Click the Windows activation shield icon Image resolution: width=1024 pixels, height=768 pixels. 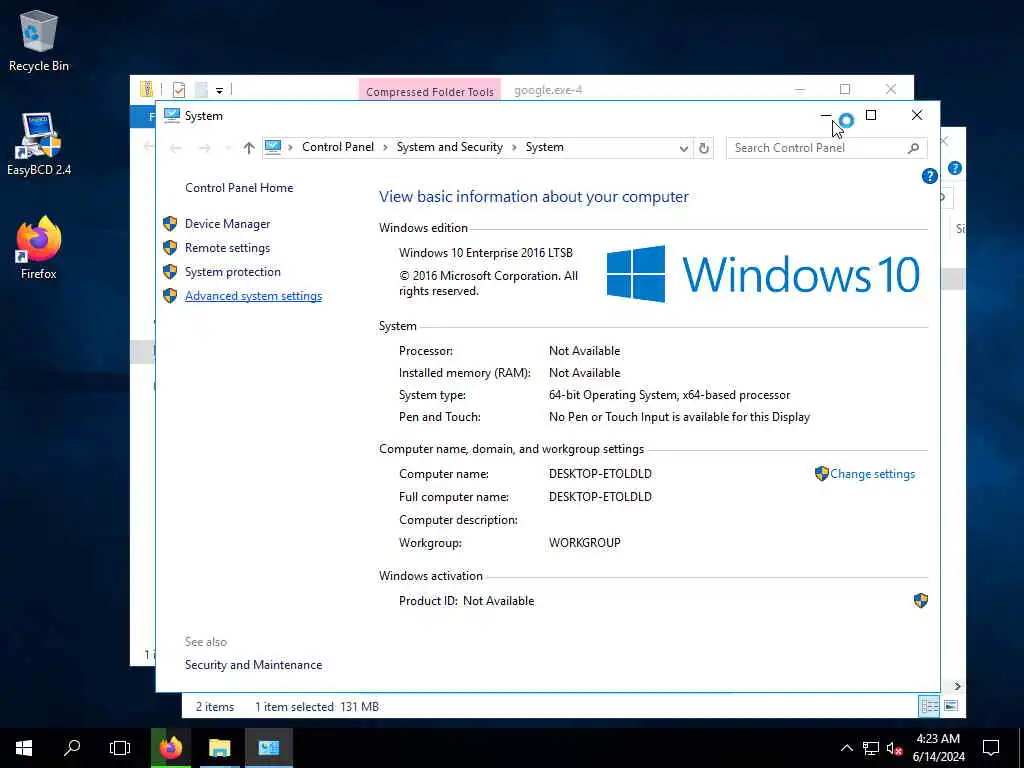pyautogui.click(x=921, y=601)
